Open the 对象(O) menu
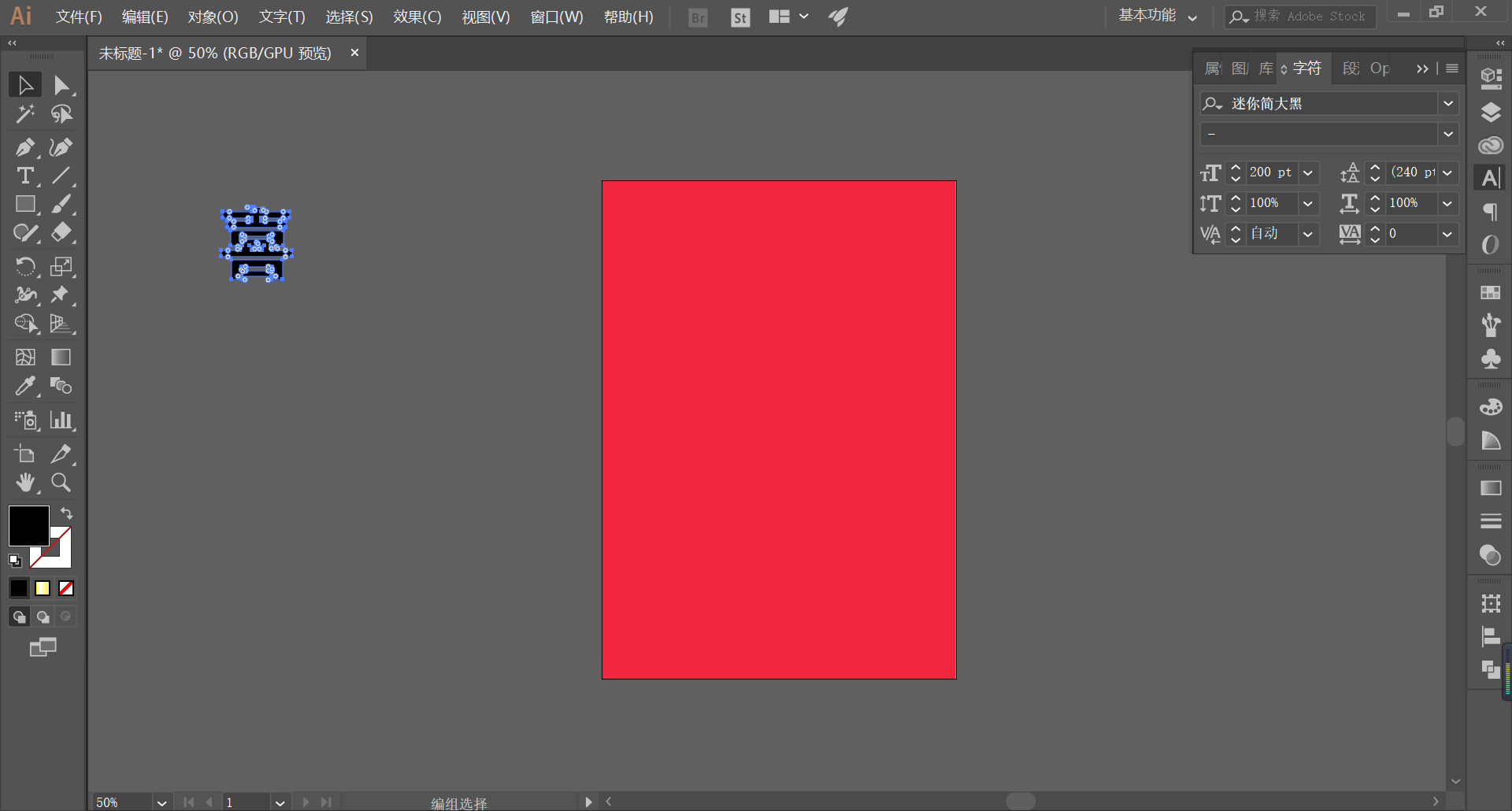1512x811 pixels. coord(213,17)
